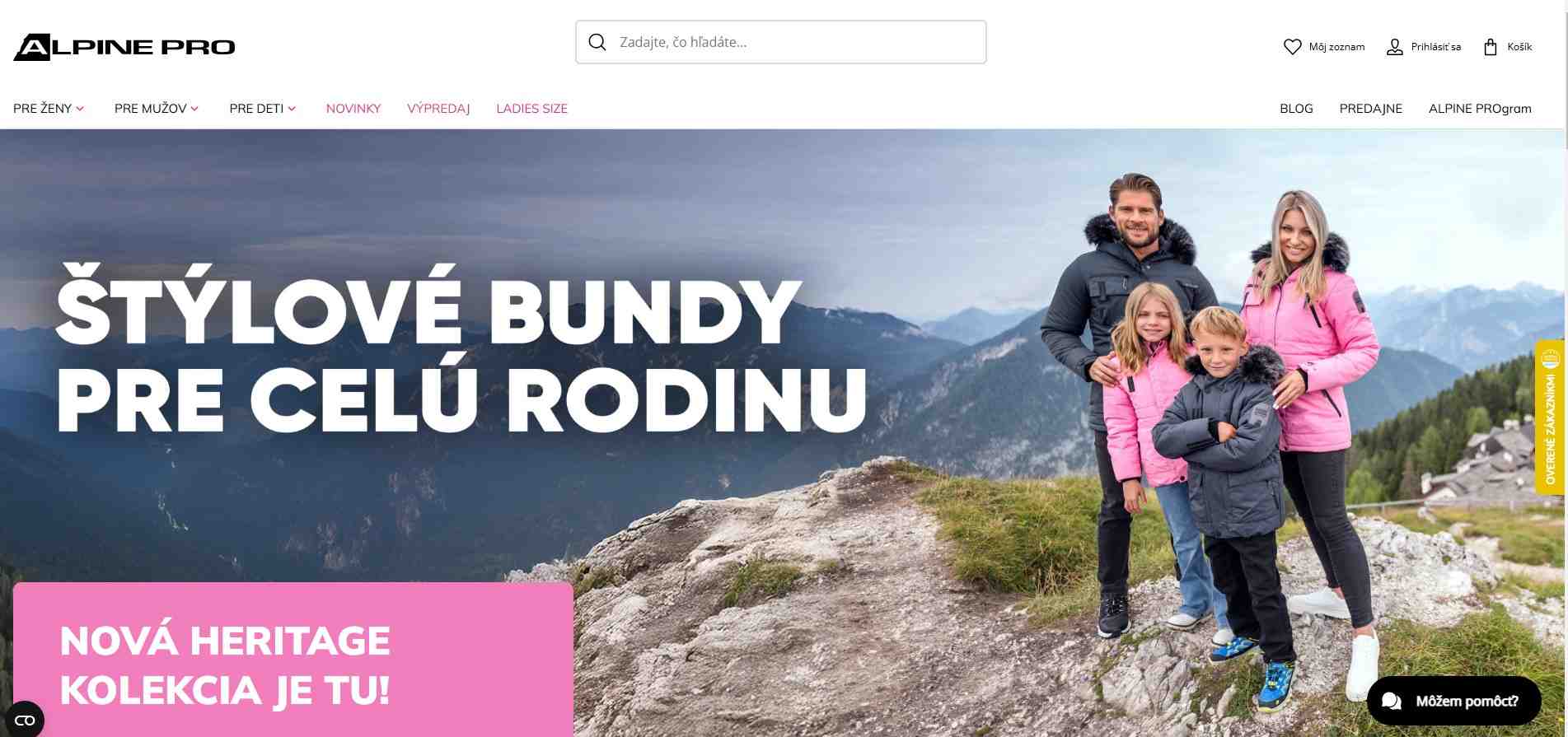
Task: Expand the PRE MUŽOV dropdown chevron
Action: pos(194,109)
